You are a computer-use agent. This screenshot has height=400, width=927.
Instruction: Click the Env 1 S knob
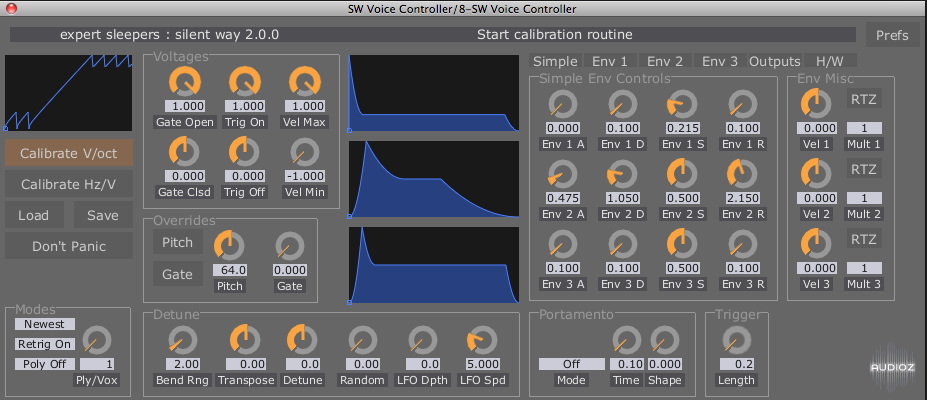point(682,103)
